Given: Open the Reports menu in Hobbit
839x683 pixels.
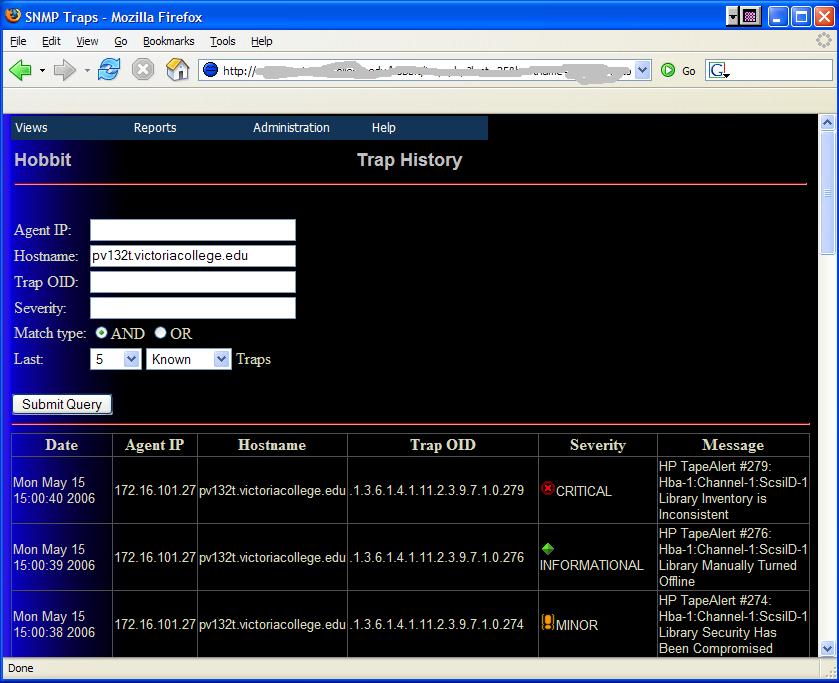Looking at the screenshot, I should coord(155,128).
